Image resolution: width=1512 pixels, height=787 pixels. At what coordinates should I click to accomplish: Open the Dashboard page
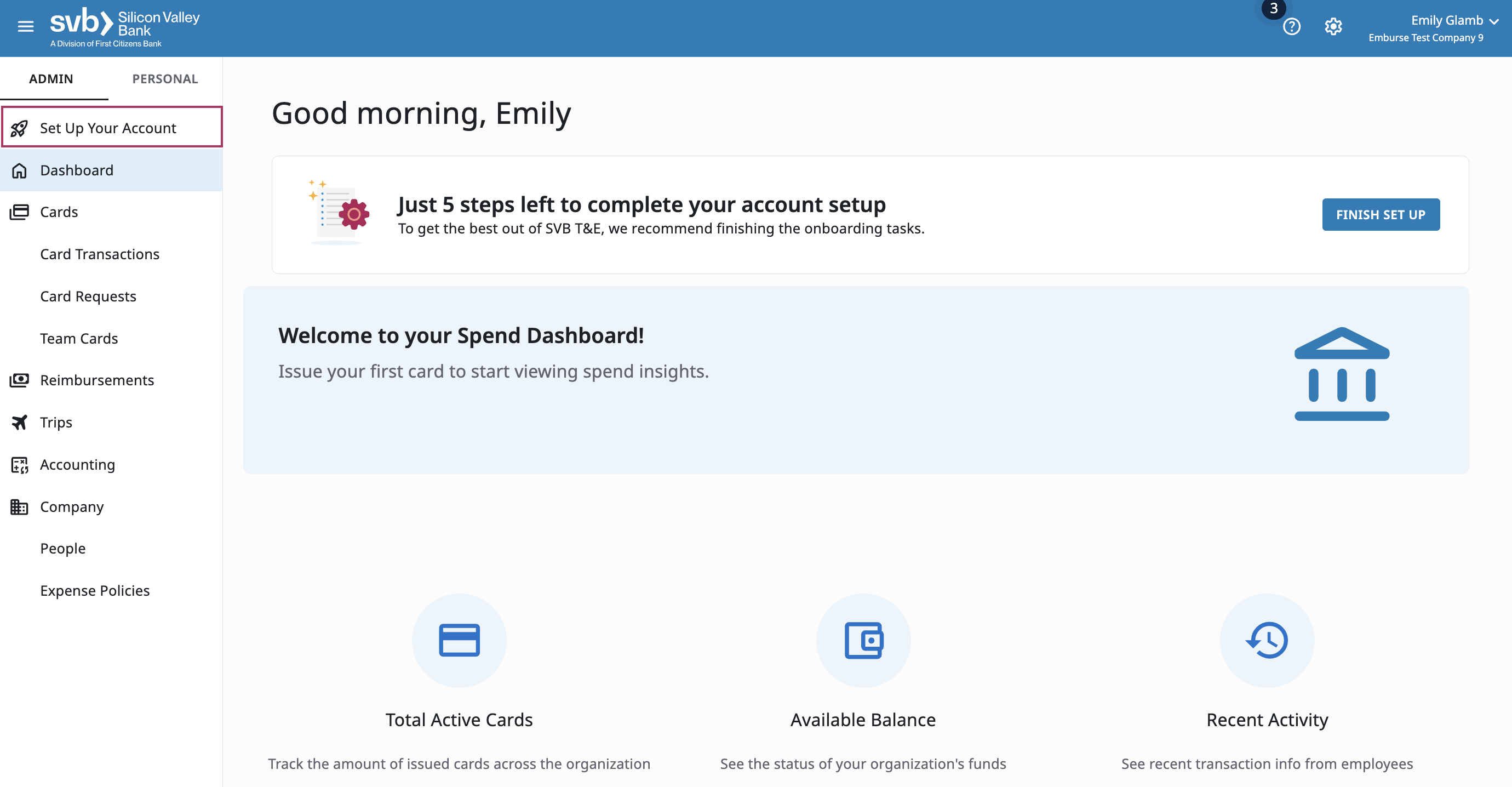76,170
